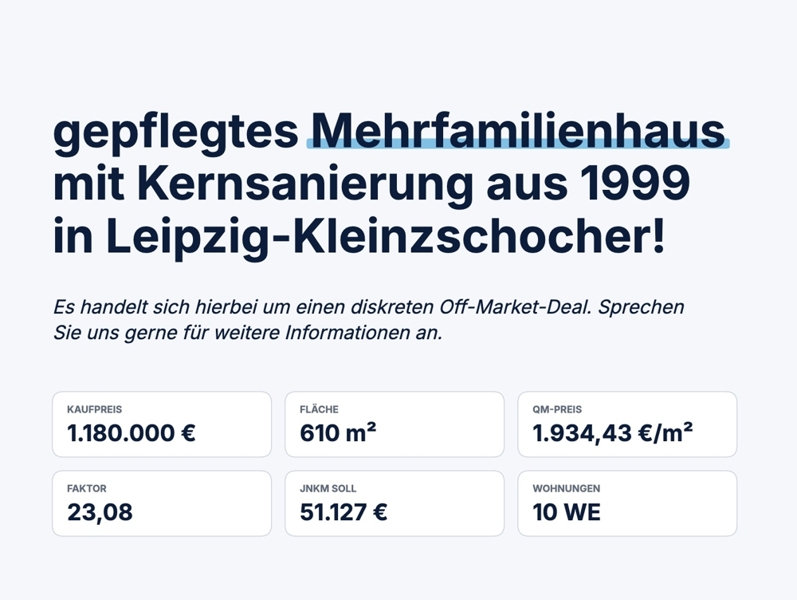Click the highlighted word Mehrfamilienhaus
This screenshot has height=600, width=797.
[x=518, y=131]
